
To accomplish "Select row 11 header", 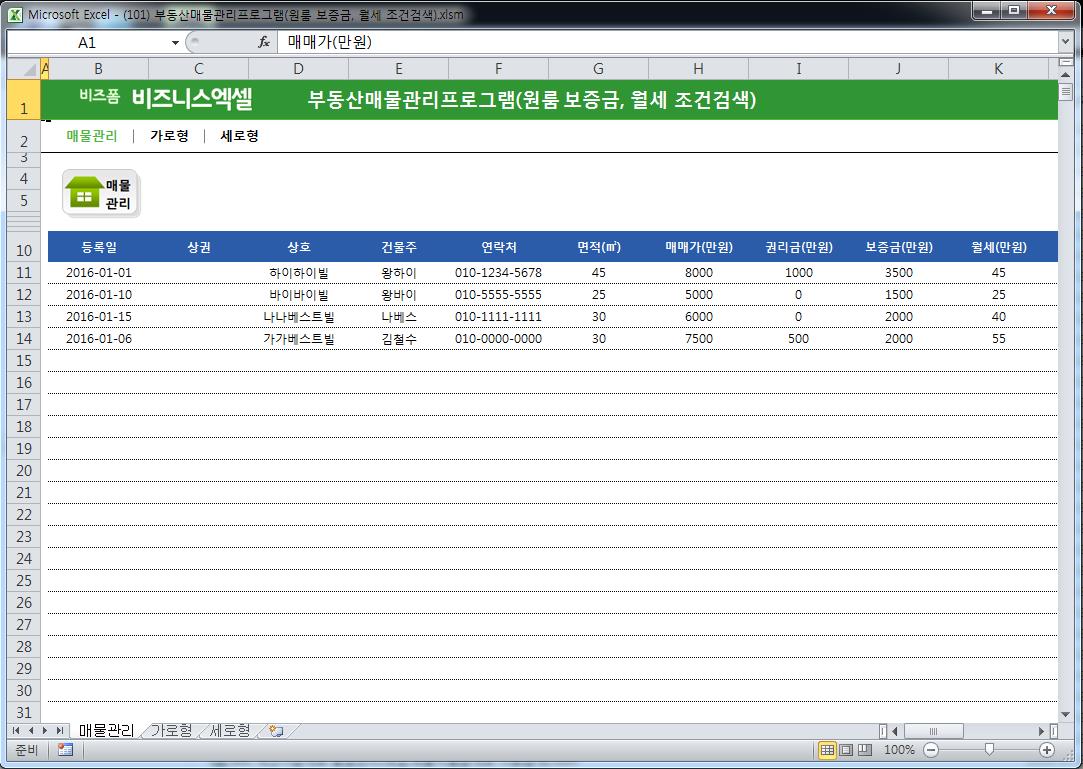I will point(24,272).
